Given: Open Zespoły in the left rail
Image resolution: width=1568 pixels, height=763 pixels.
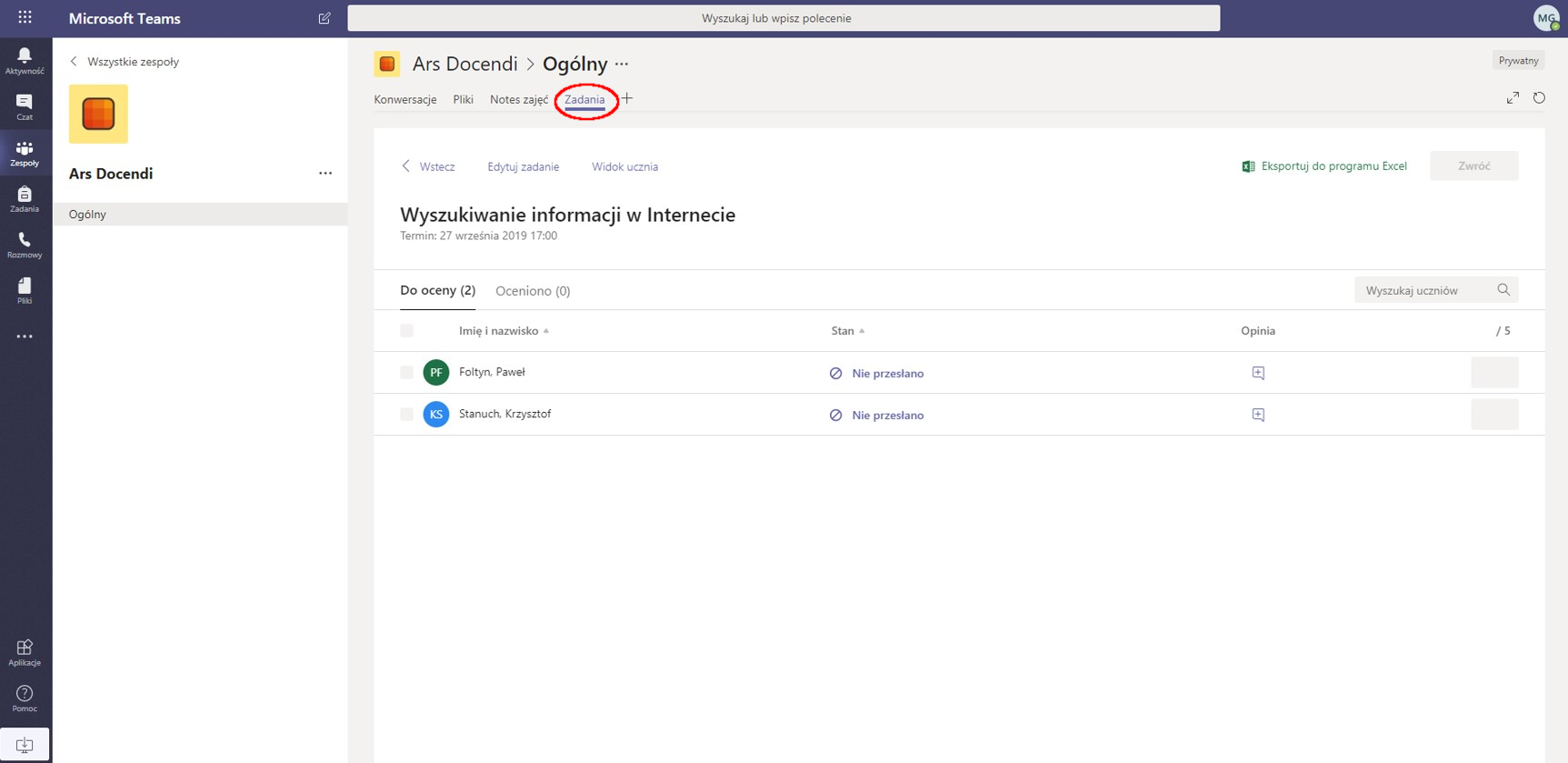Looking at the screenshot, I should point(25,153).
